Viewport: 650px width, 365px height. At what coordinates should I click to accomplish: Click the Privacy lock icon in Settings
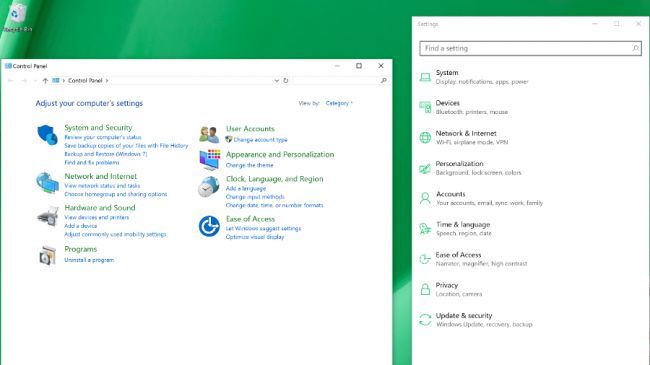point(425,289)
